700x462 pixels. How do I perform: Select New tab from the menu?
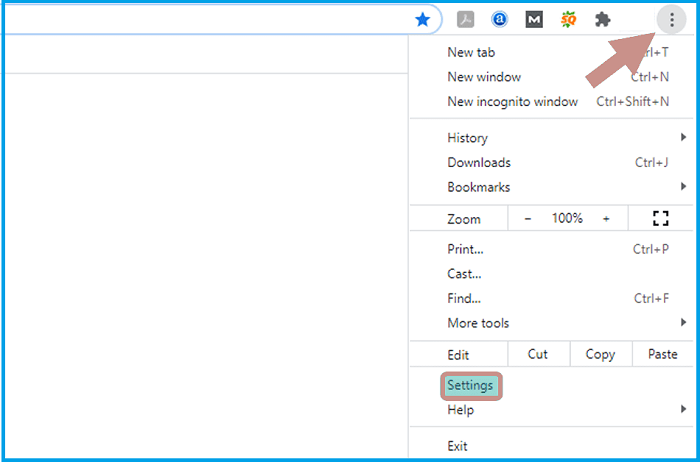tap(551, 52)
